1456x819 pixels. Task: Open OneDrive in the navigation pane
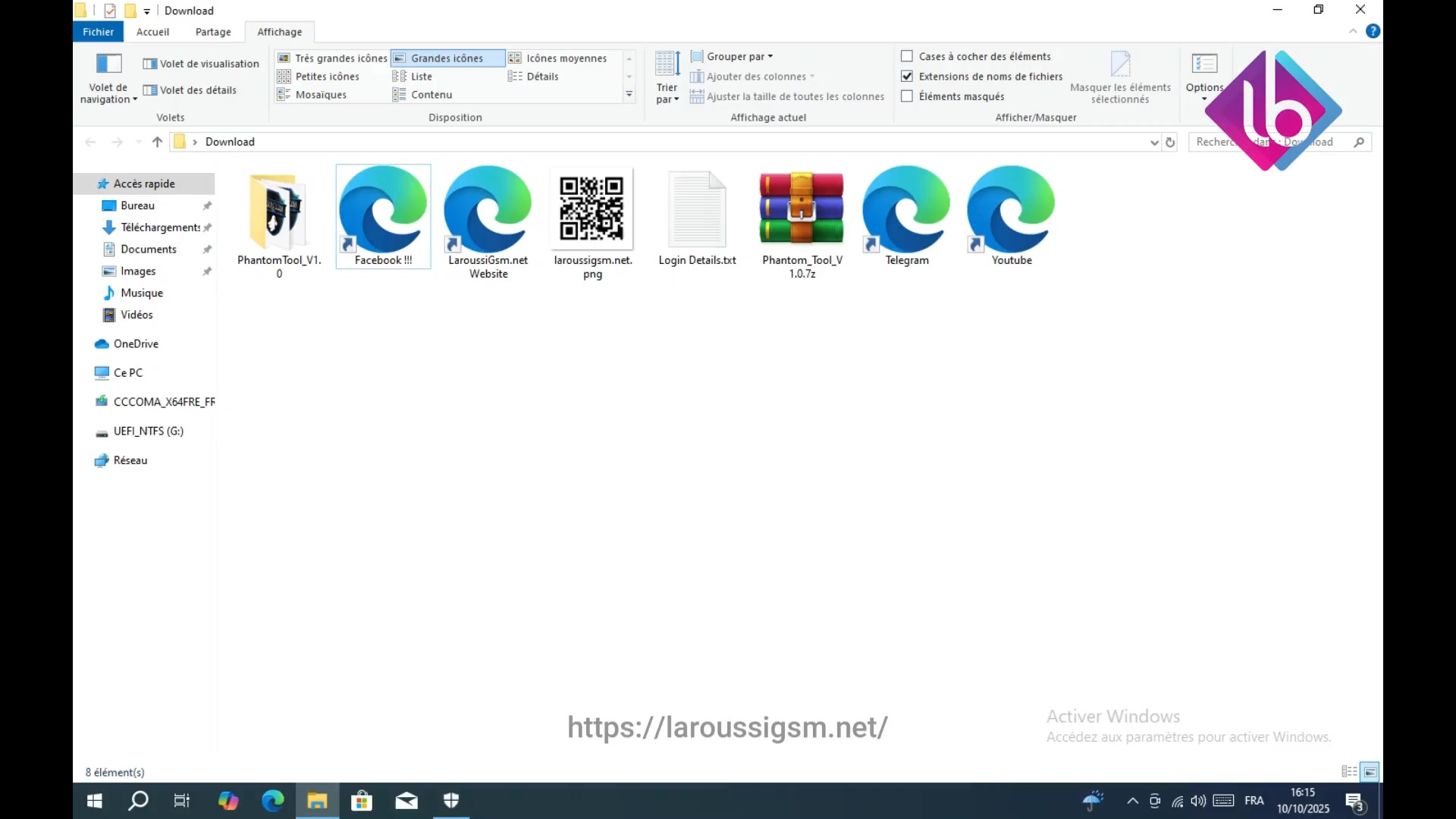pos(136,344)
